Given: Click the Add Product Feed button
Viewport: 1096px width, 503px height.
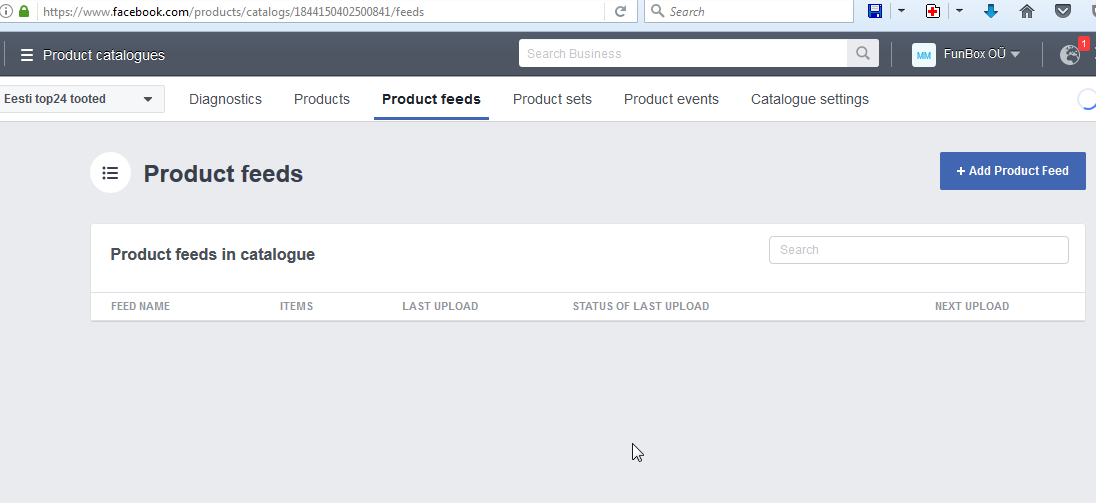Looking at the screenshot, I should pos(1012,171).
